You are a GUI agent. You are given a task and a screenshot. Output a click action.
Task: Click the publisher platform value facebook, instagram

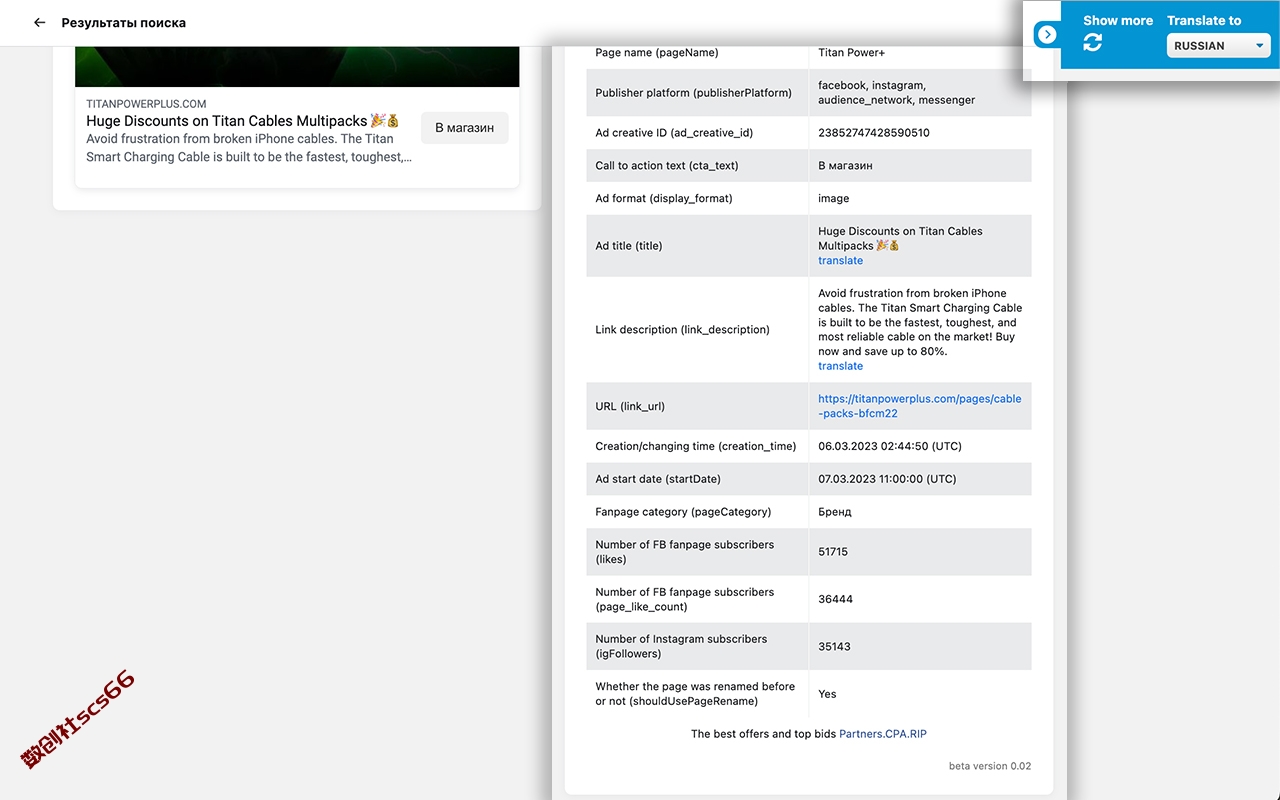[896, 93]
